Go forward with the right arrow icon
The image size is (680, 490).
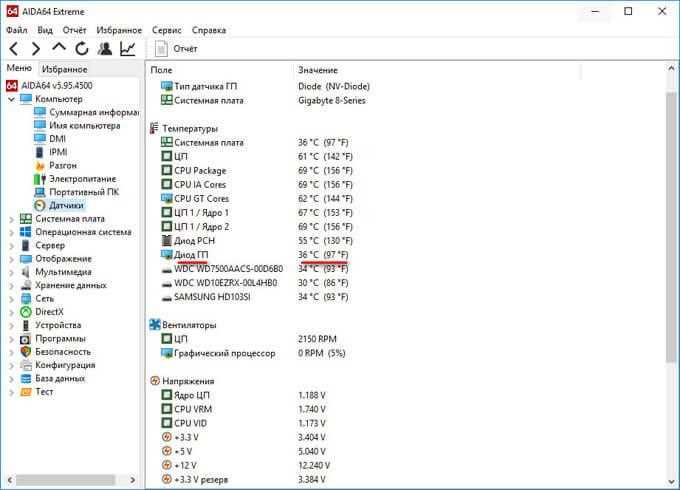point(36,49)
